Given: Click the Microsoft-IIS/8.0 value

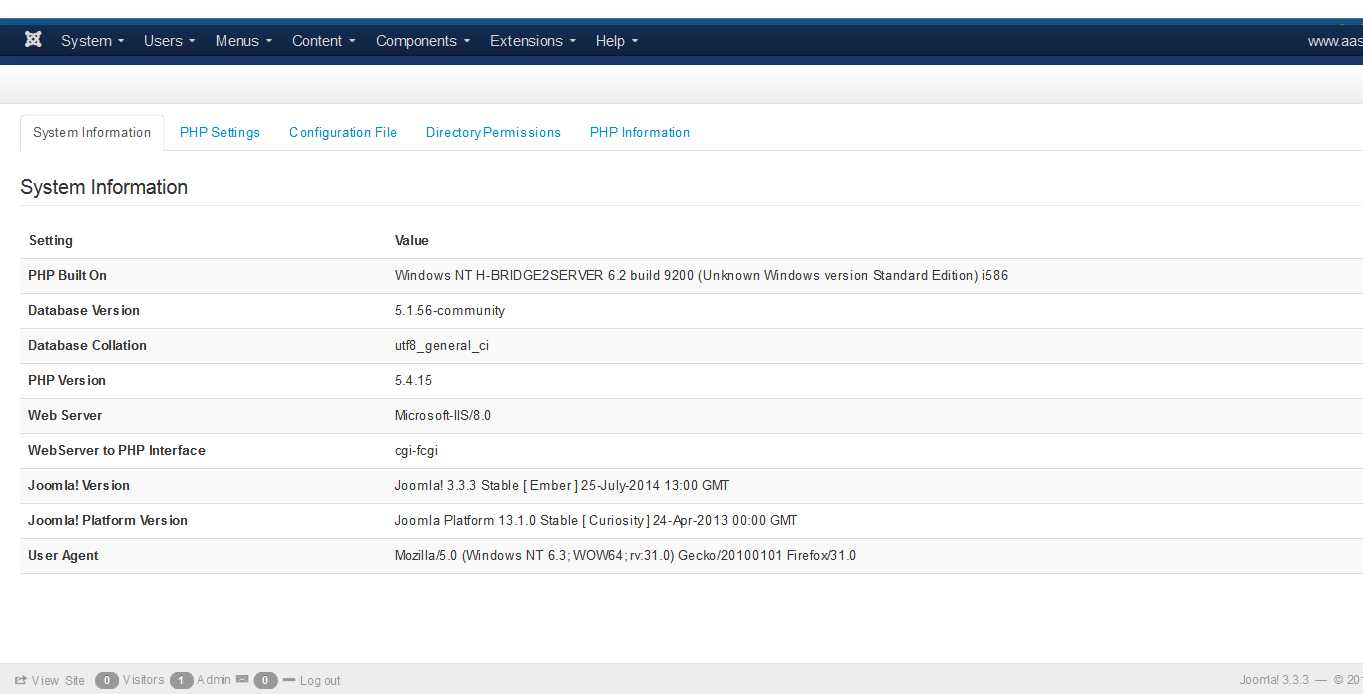Looking at the screenshot, I should click(443, 415).
